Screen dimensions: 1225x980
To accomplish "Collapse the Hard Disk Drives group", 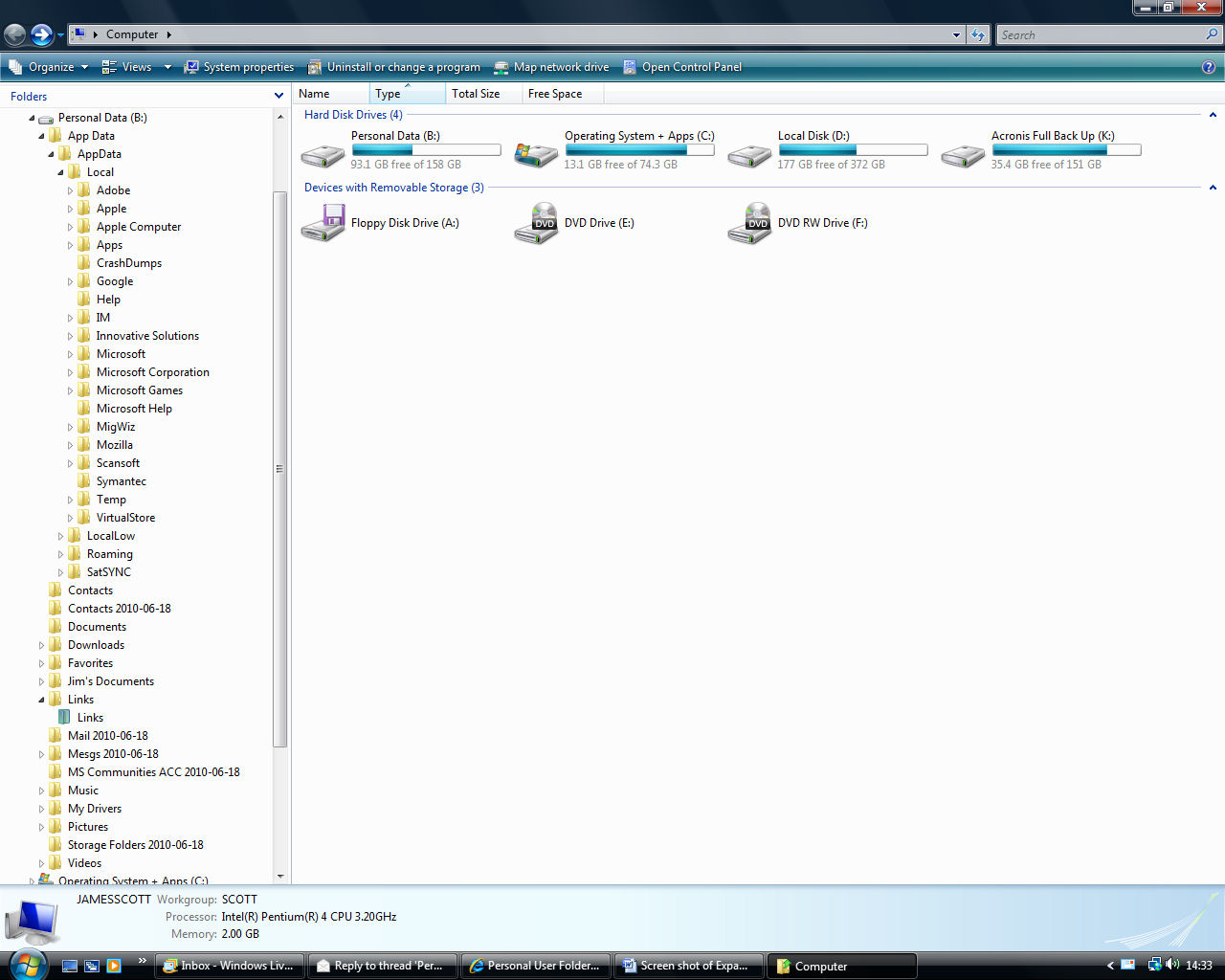I will pyautogui.click(x=1213, y=115).
